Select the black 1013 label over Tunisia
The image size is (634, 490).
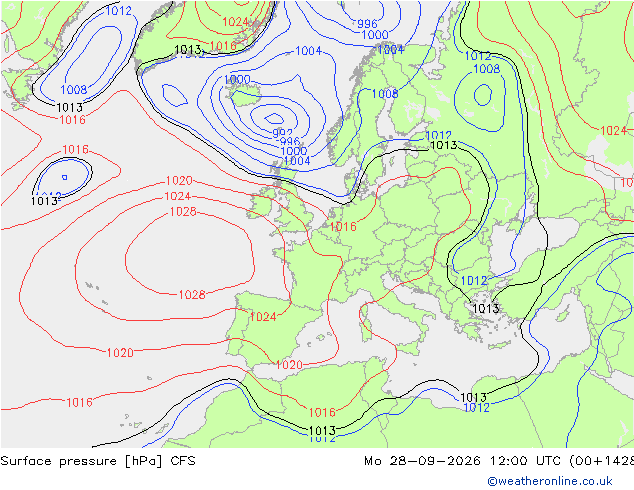pos(322,431)
